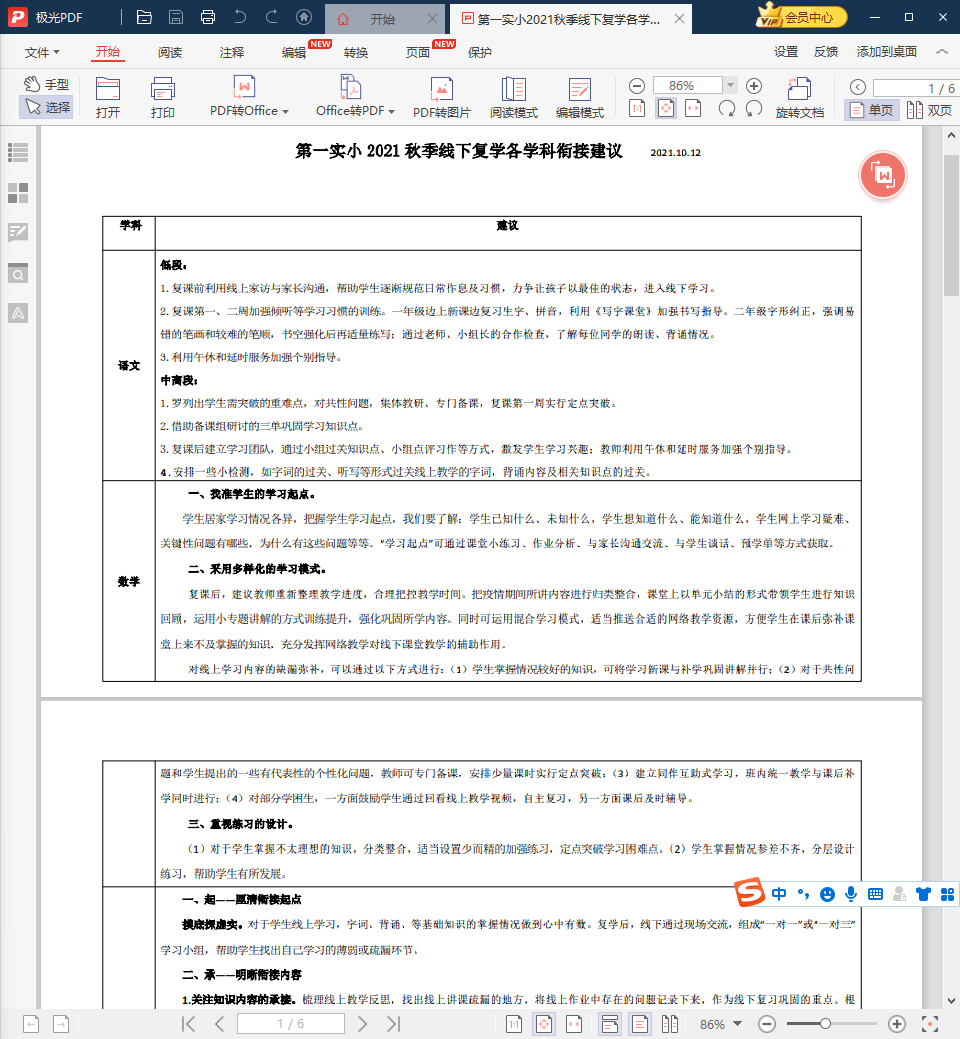Click the full screen icon in status bar
This screenshot has height=1039, width=960.
930,1024
